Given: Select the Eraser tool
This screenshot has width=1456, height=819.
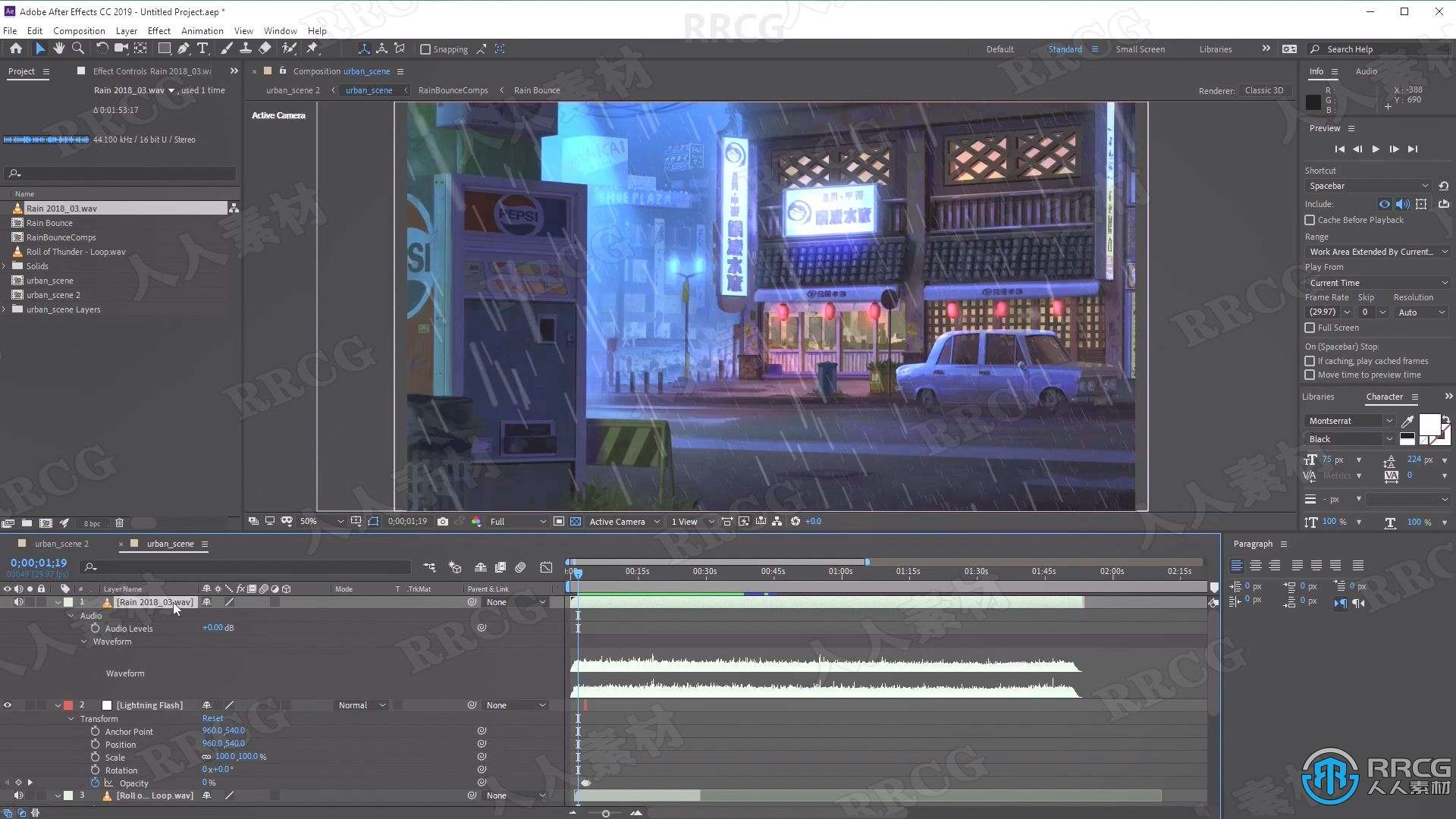Looking at the screenshot, I should point(265,49).
